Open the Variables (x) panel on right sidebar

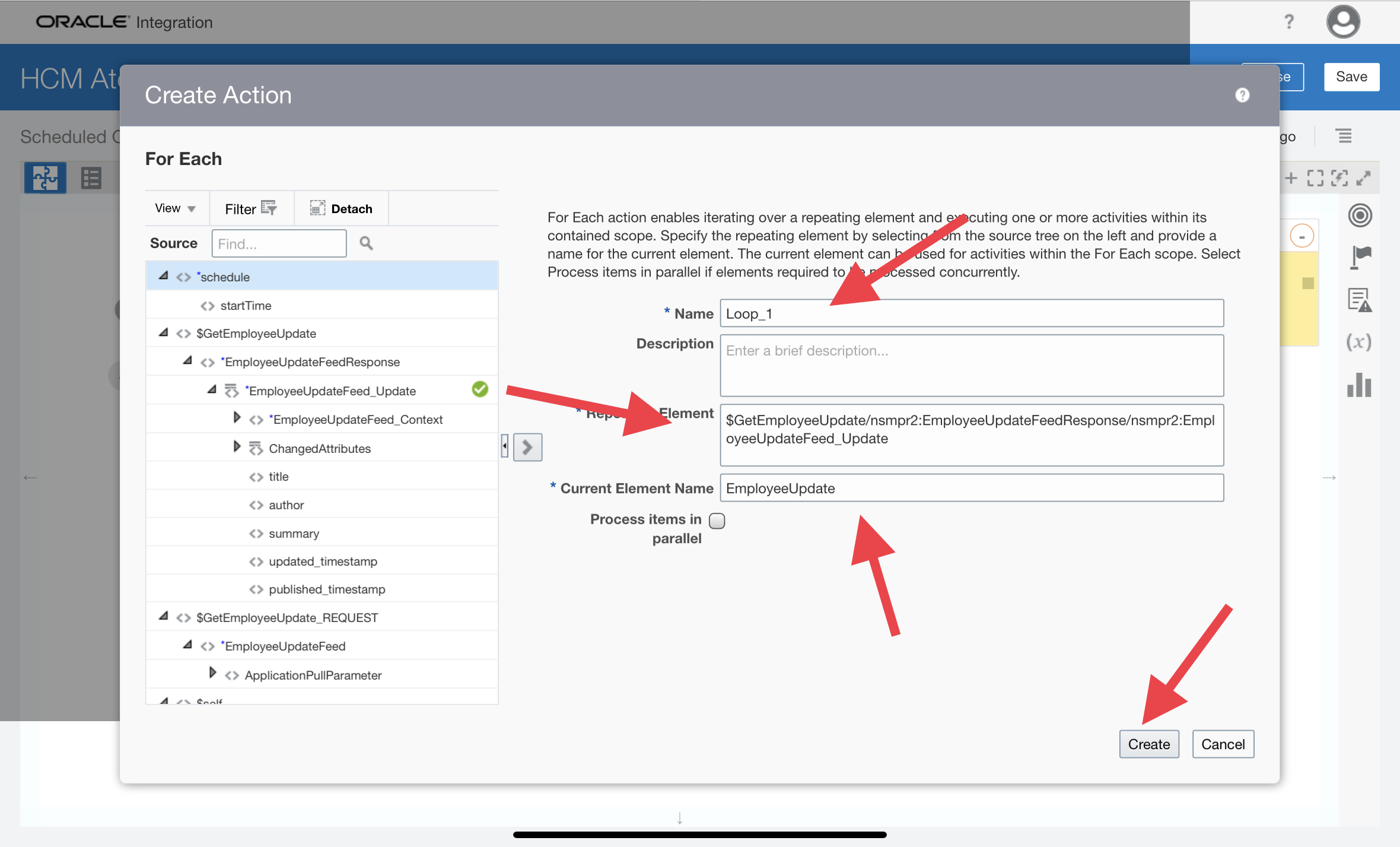pos(1359,342)
